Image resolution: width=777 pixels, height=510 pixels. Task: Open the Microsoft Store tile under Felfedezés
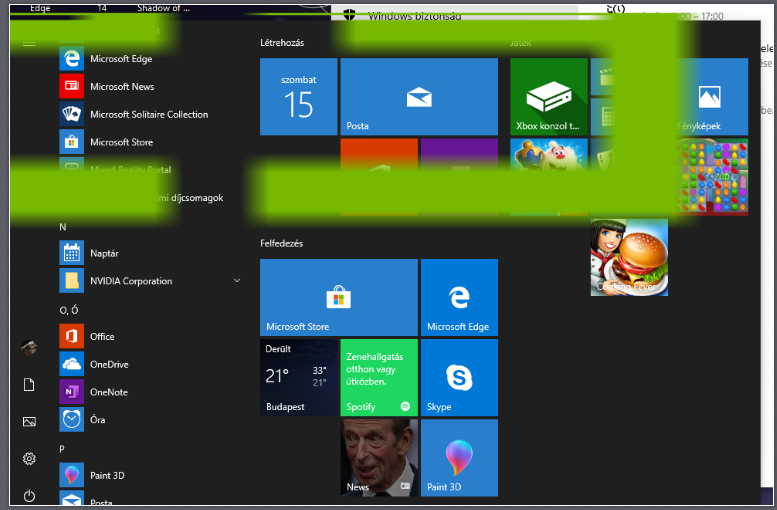click(339, 297)
